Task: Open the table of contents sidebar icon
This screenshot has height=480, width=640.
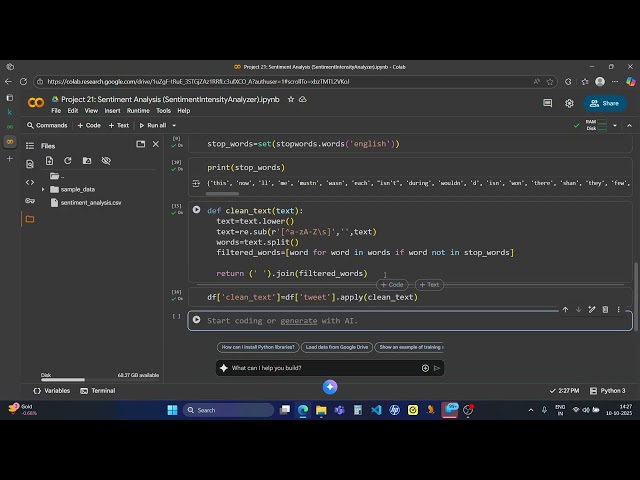Action: tap(30, 146)
